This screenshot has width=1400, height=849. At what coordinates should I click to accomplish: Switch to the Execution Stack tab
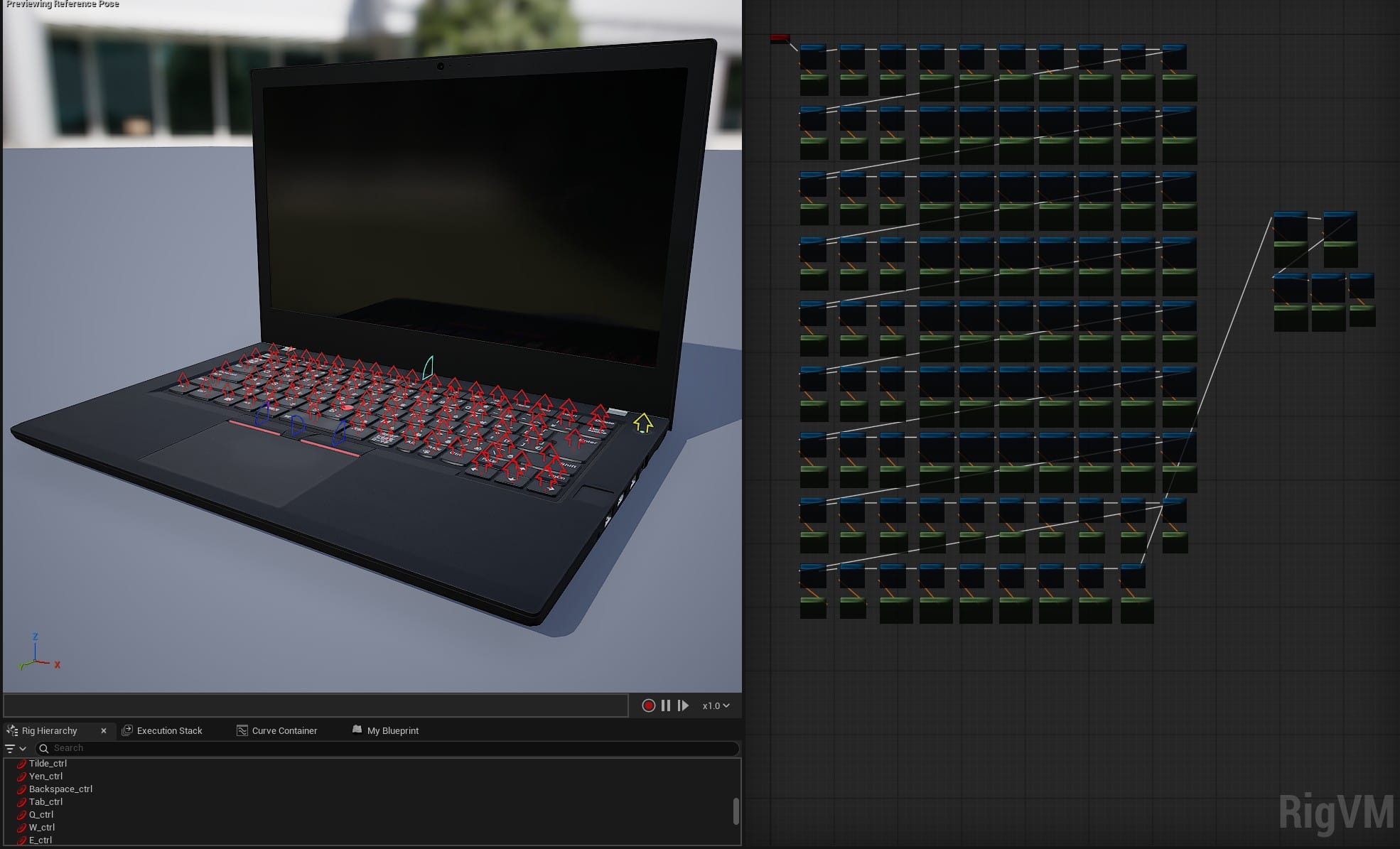[x=169, y=730]
